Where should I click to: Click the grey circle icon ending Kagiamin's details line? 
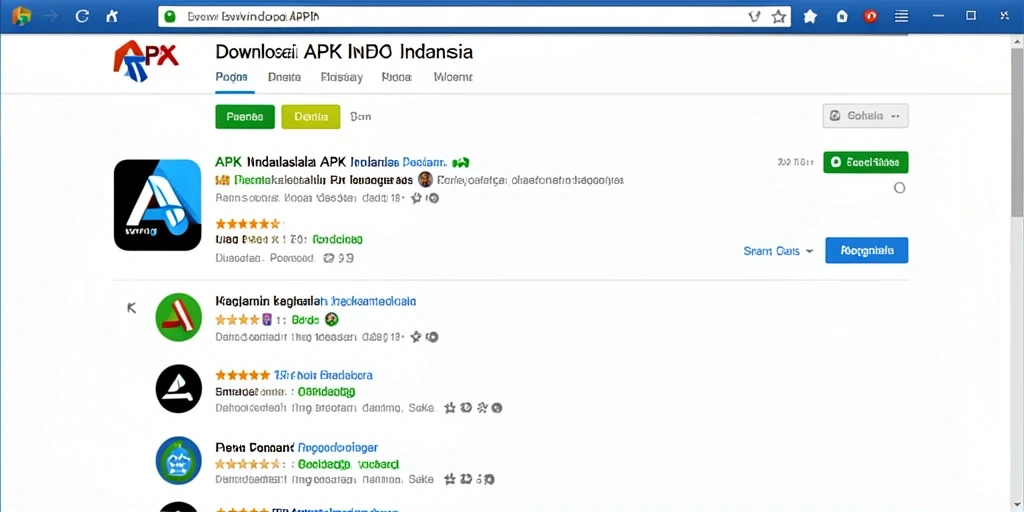pyautogui.click(x=432, y=338)
